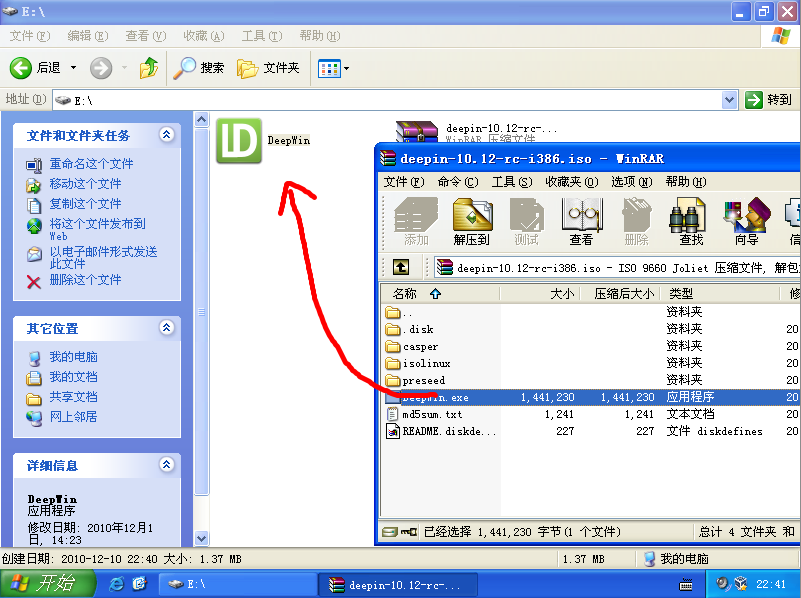Screen dimensions: 801x598
Task: Sort by the Name column header in WinRAR
Action: (x=440, y=294)
